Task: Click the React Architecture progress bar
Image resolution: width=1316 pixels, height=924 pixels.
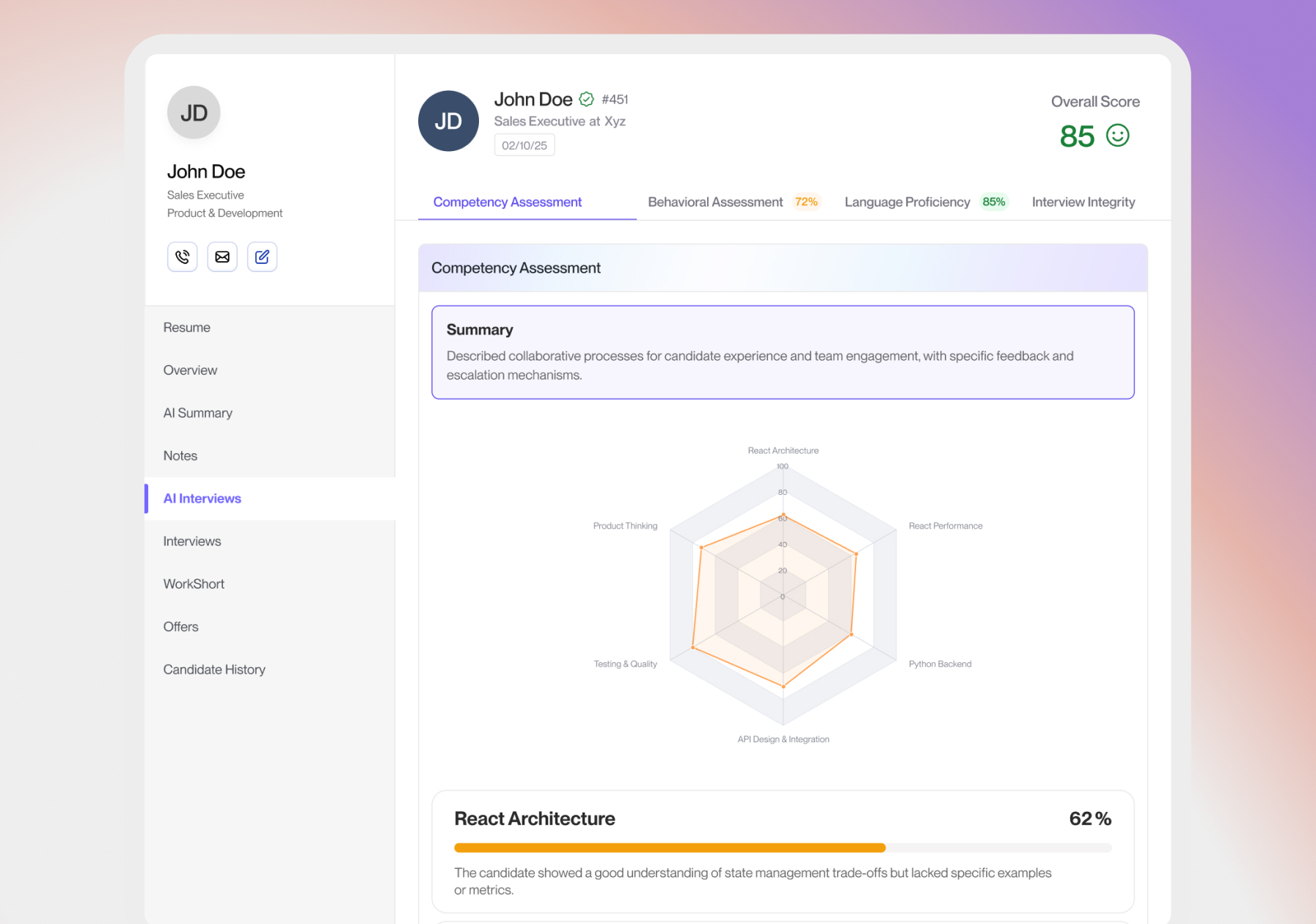Action: click(783, 848)
